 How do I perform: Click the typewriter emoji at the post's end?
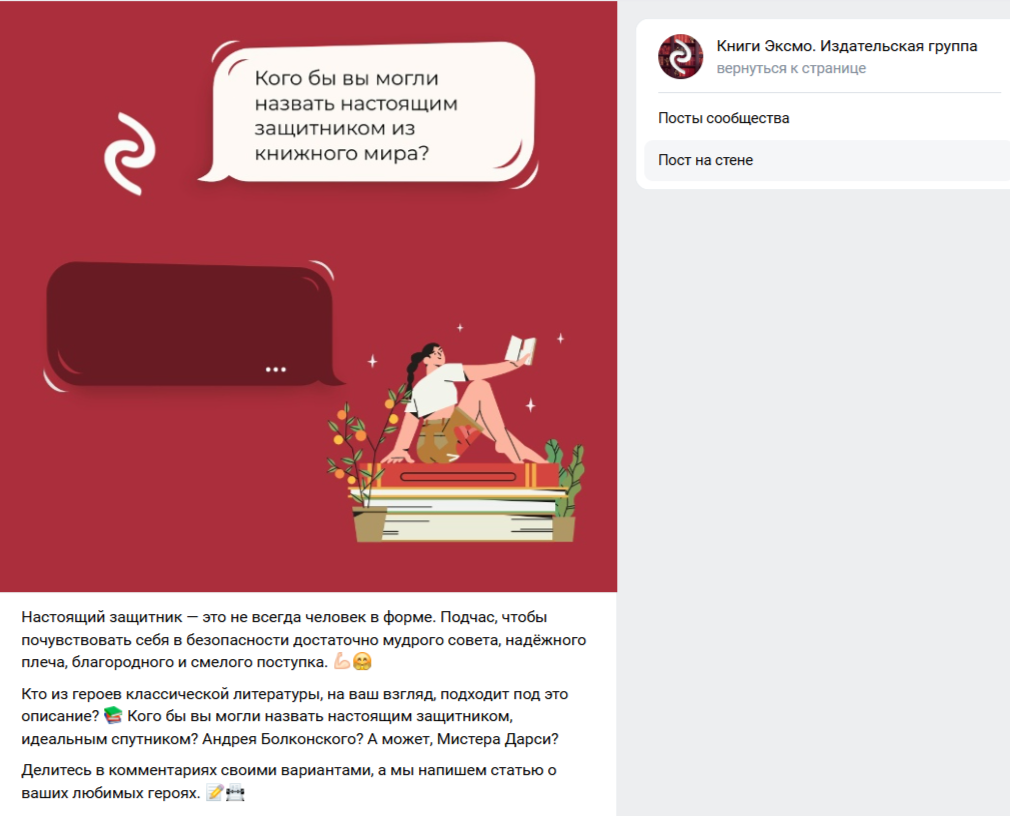click(x=235, y=792)
